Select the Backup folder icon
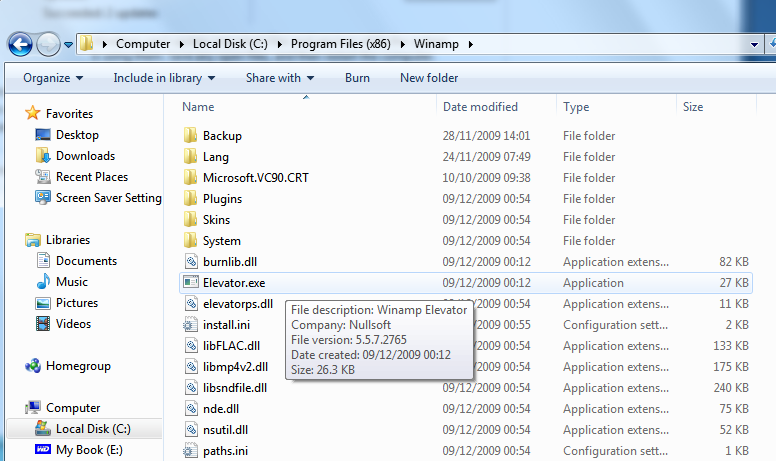 (x=191, y=136)
